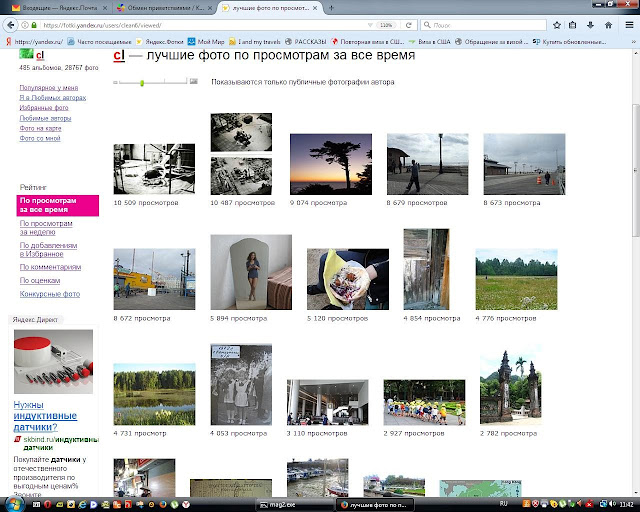640x512 pixels.
Task: Click the green padlock site security icon
Action: pos(34,25)
